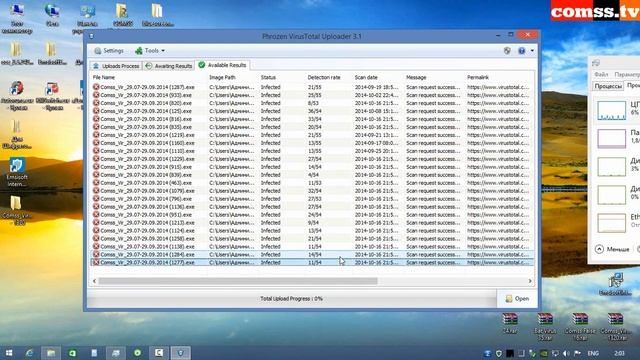
Task: Select the Available Results tab
Action: 222,65
